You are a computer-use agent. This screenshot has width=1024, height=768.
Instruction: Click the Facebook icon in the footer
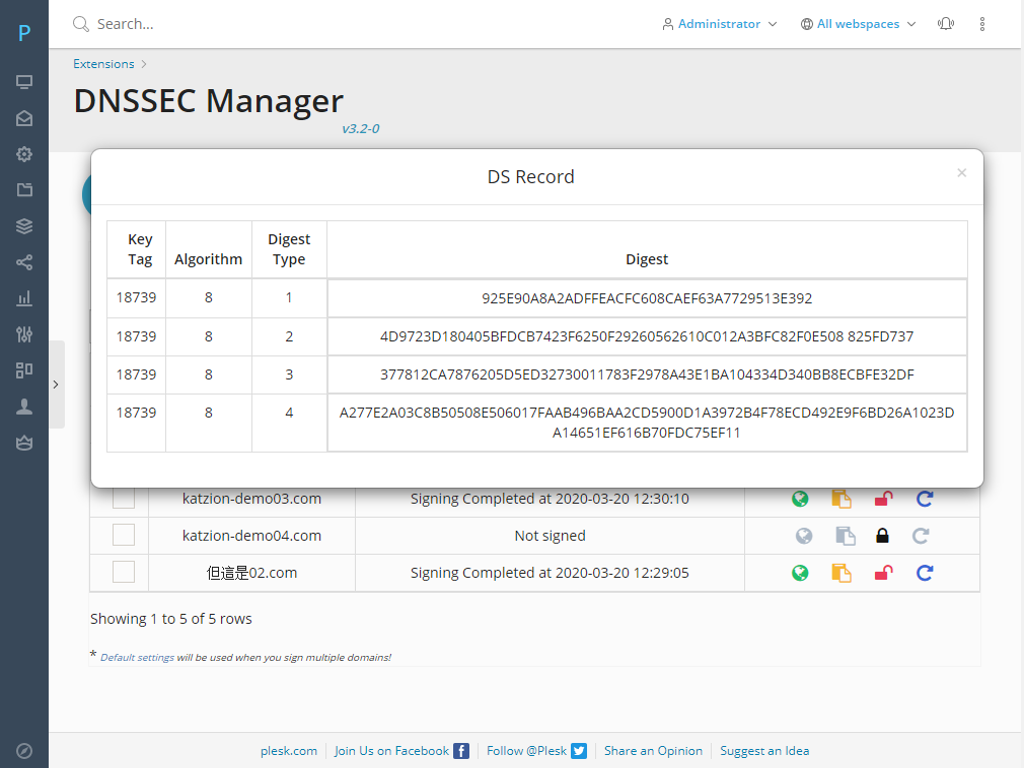[x=460, y=750]
